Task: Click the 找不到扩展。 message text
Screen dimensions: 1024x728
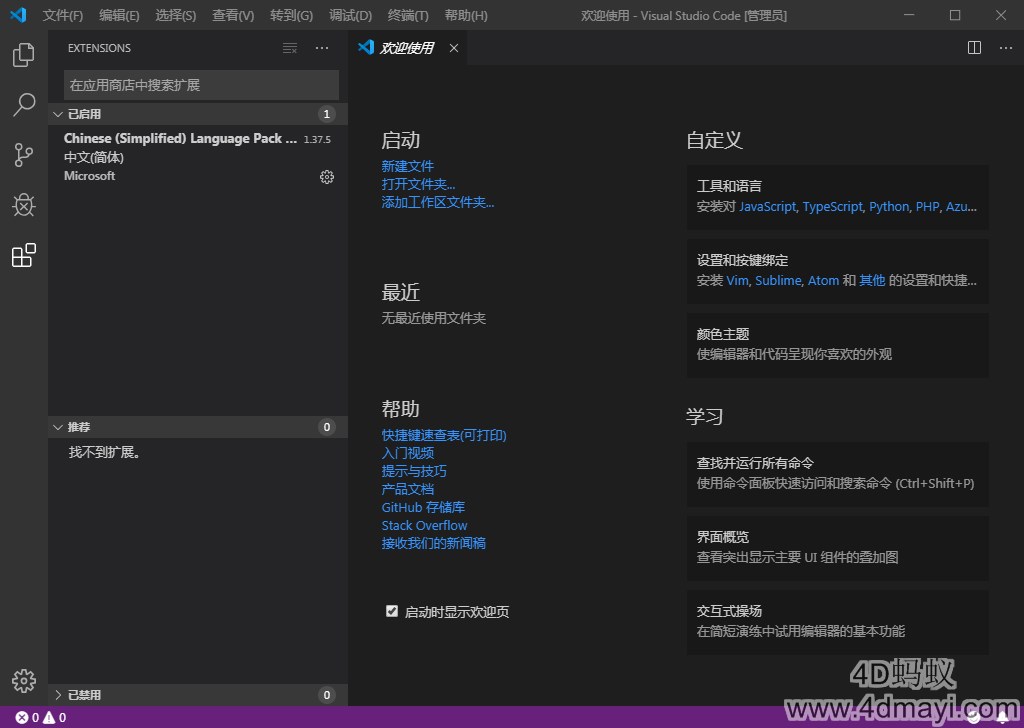Action: pyautogui.click(x=104, y=452)
